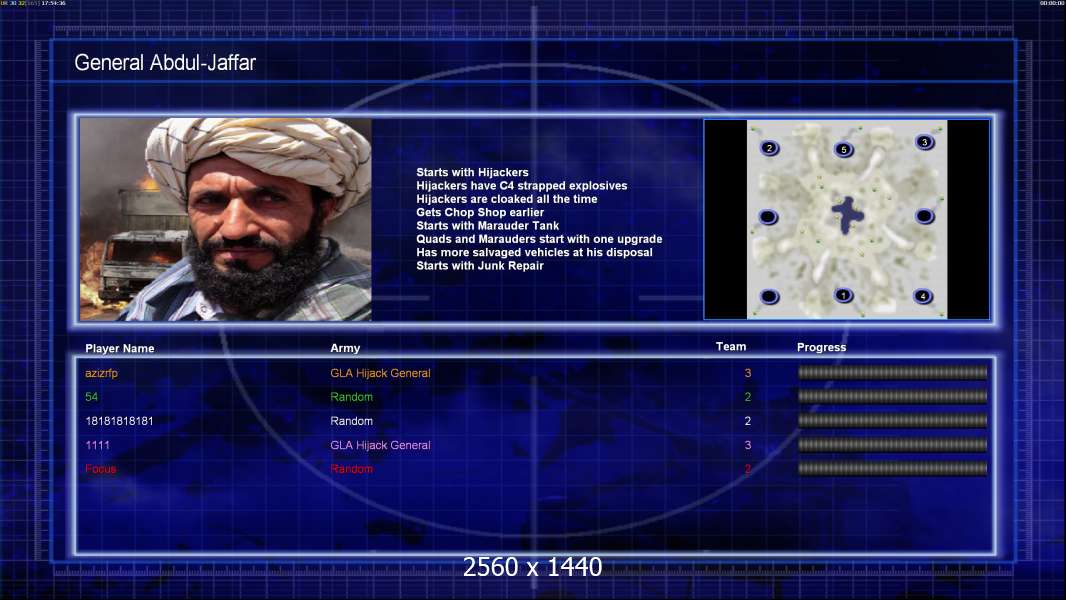Select player name 'Focus'
This screenshot has height=600, width=1066.
[x=101, y=469]
